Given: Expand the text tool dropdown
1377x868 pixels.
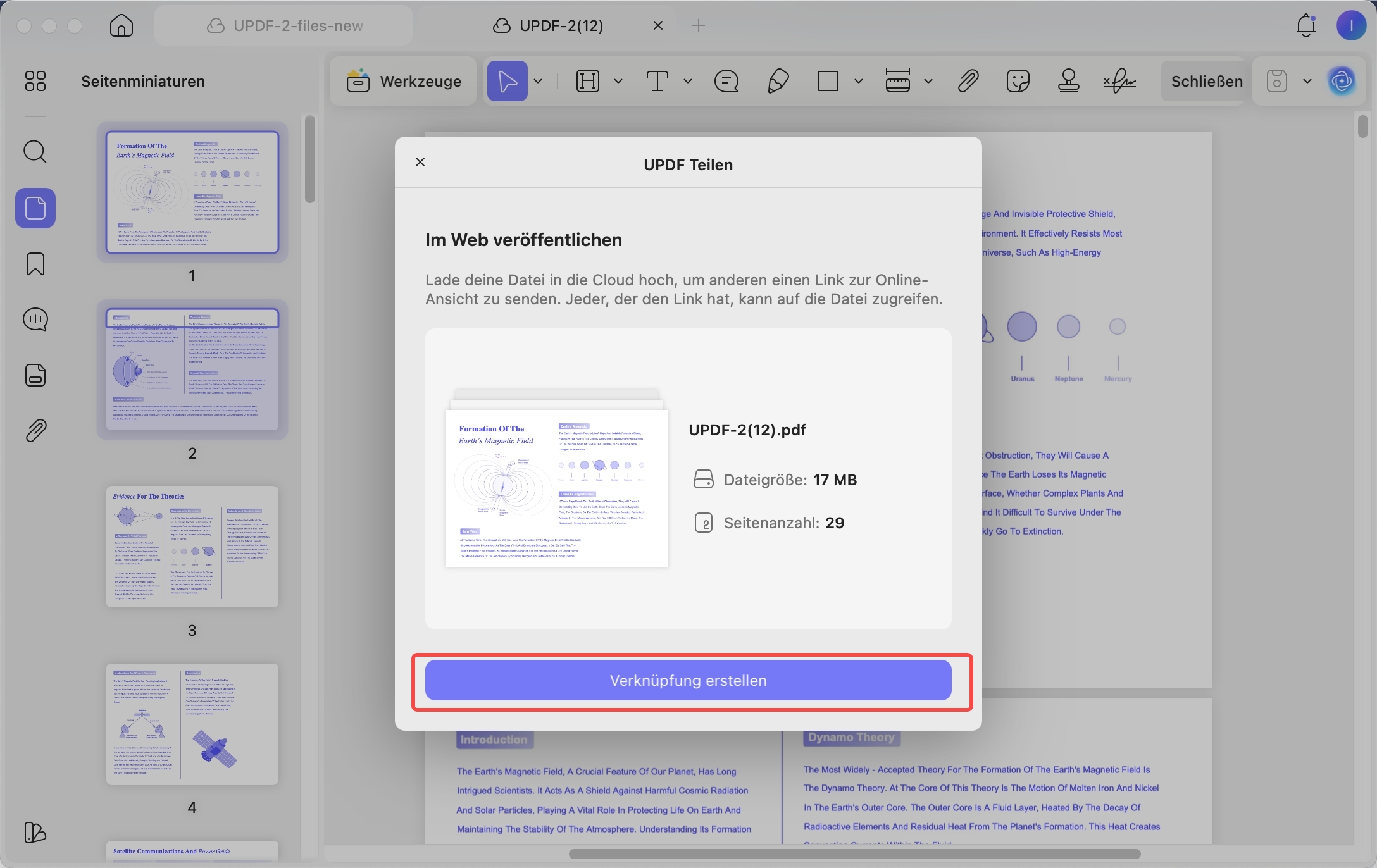Looking at the screenshot, I should (688, 81).
